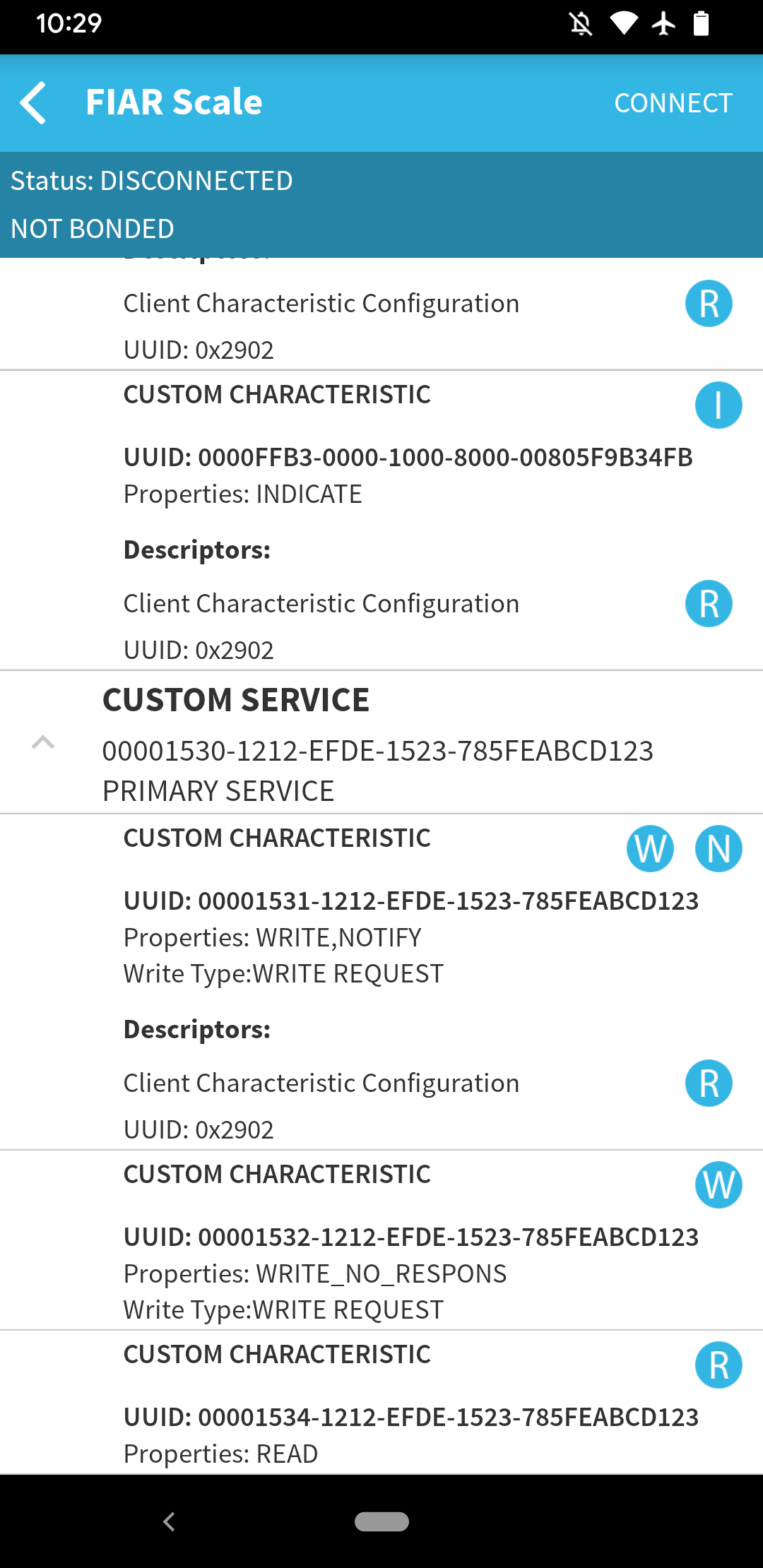This screenshot has height=1568, width=763.
Task: Collapse the primary service 00001530-1212-EFDE
Action: click(44, 742)
